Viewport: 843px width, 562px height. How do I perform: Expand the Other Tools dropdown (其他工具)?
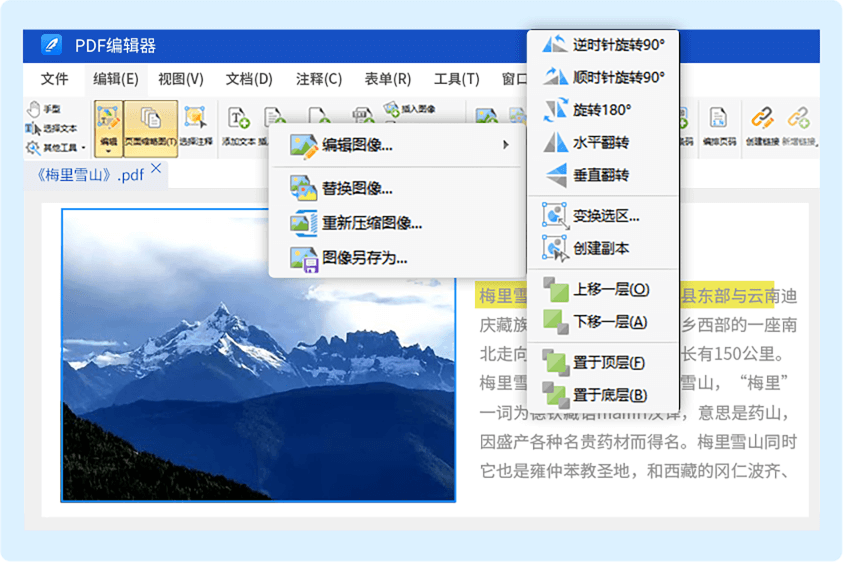click(56, 148)
